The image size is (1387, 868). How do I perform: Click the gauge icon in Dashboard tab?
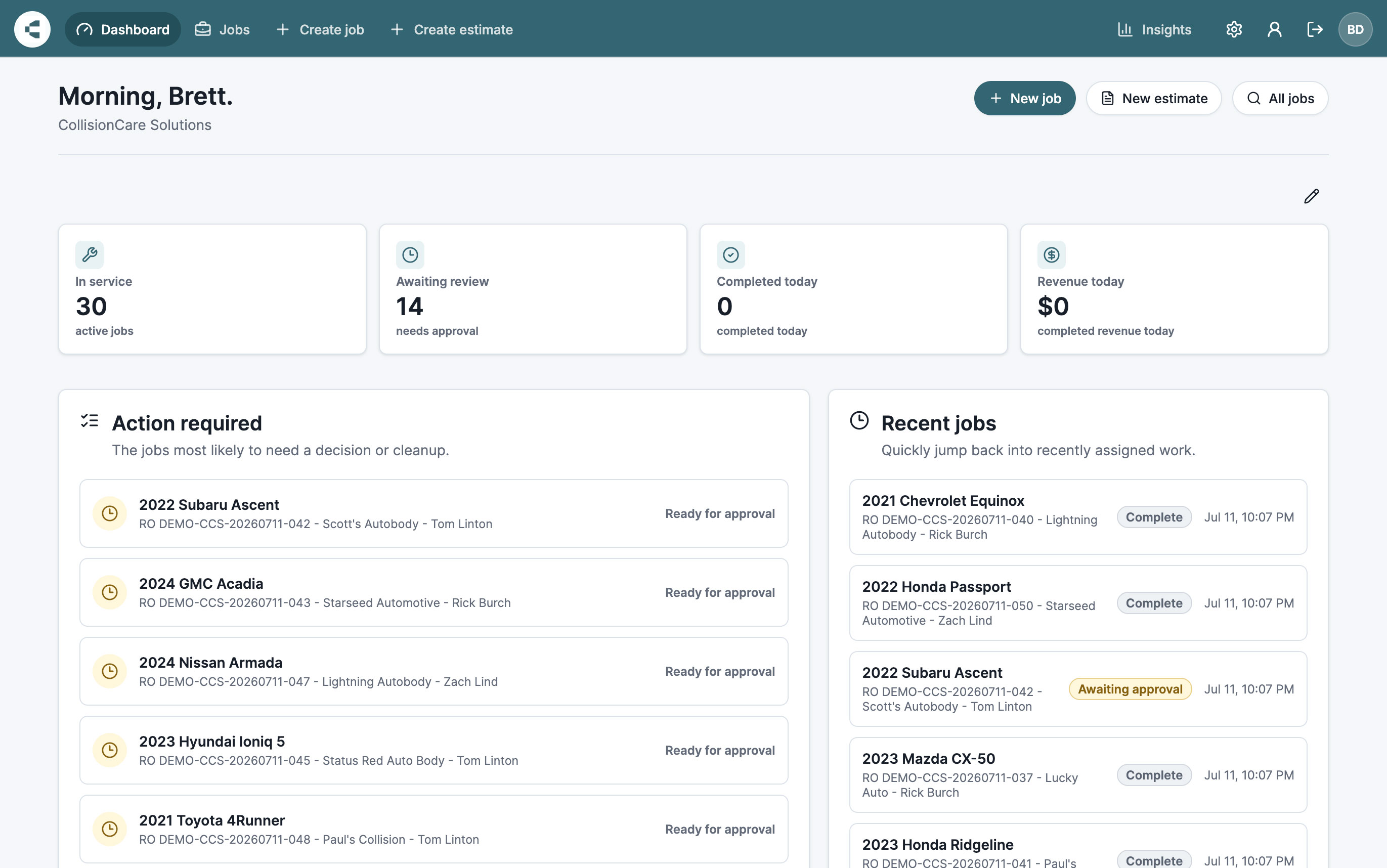click(84, 29)
